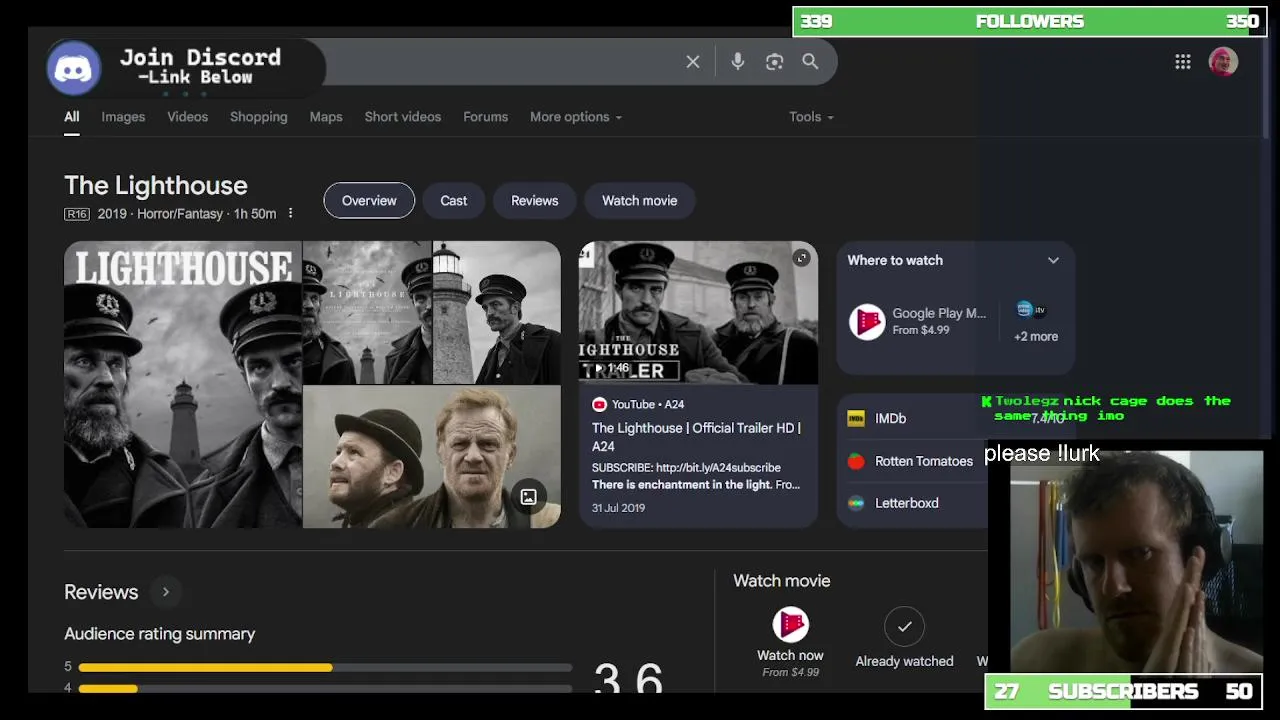Click the Rotten Tomatoes tomato icon
This screenshot has height=720, width=1280.
pos(856,461)
